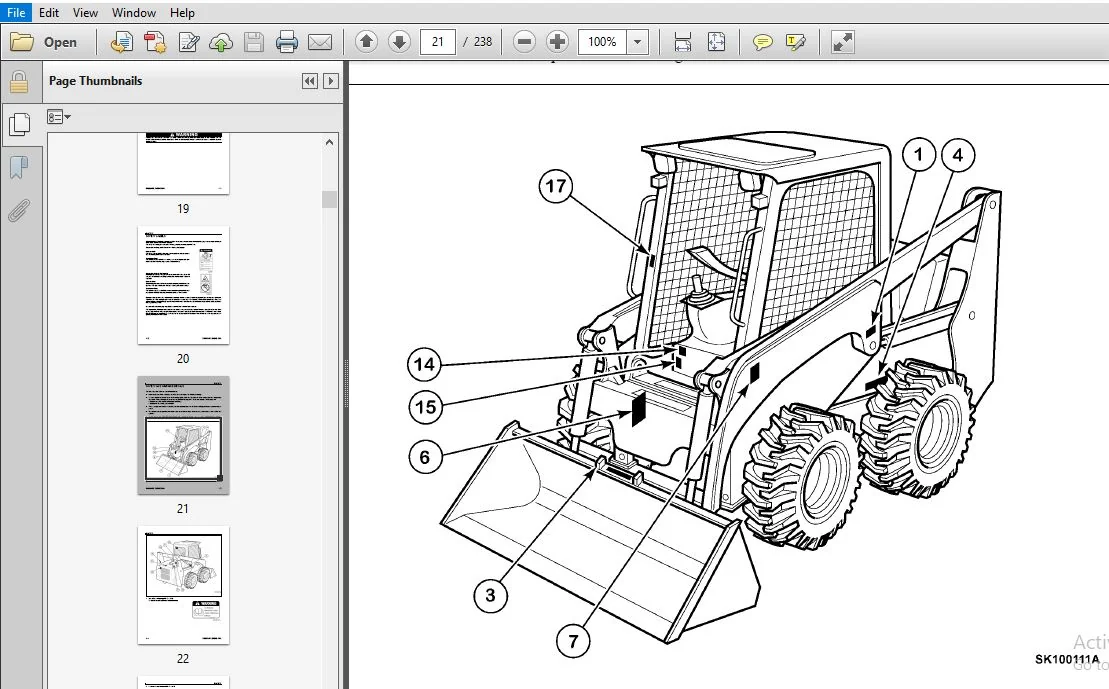Open the File menu
This screenshot has height=689, width=1109.
point(16,12)
